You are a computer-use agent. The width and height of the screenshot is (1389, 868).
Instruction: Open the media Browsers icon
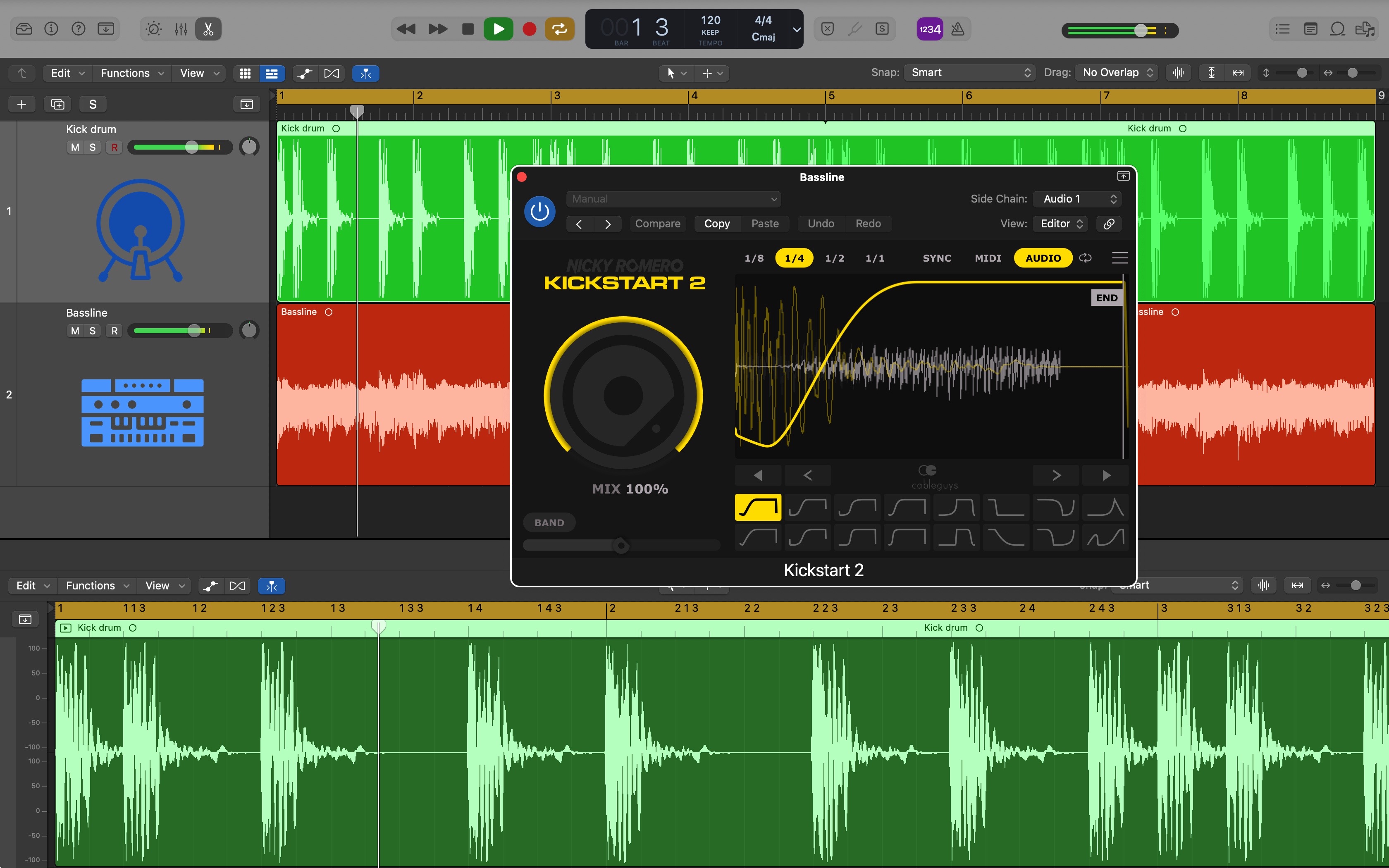click(x=1365, y=29)
